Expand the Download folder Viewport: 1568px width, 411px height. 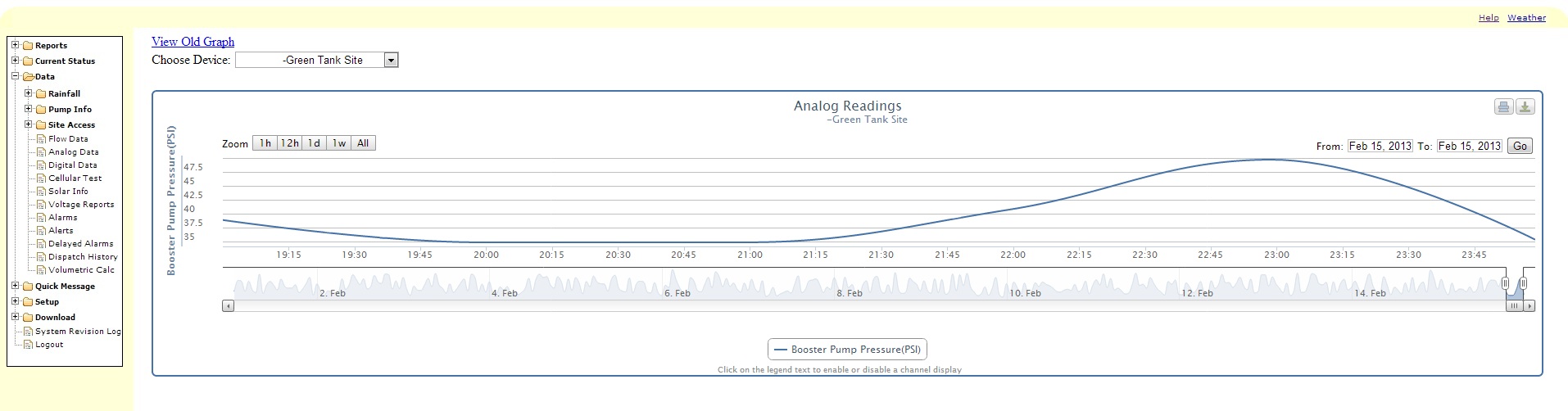(15, 317)
